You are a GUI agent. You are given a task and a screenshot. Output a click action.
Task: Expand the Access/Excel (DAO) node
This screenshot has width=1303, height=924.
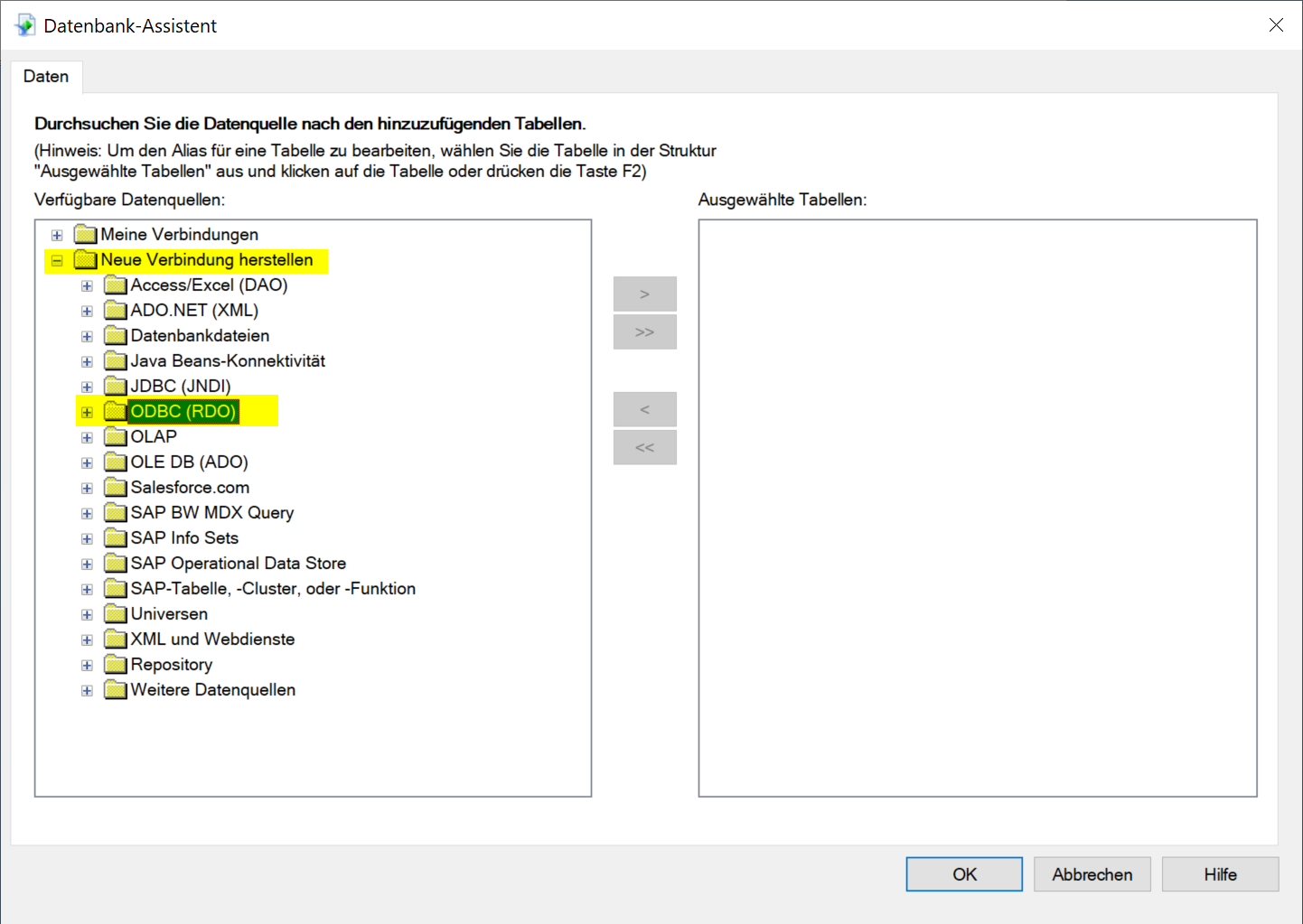tap(87, 285)
